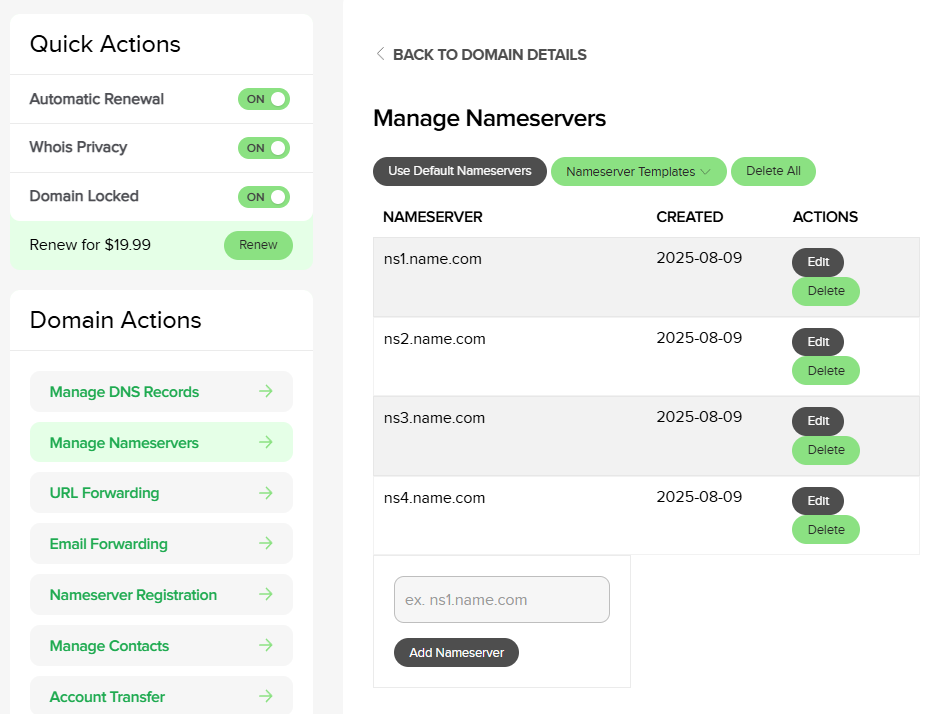Select Email Forwarding from Domain Actions

pyautogui.click(x=109, y=544)
